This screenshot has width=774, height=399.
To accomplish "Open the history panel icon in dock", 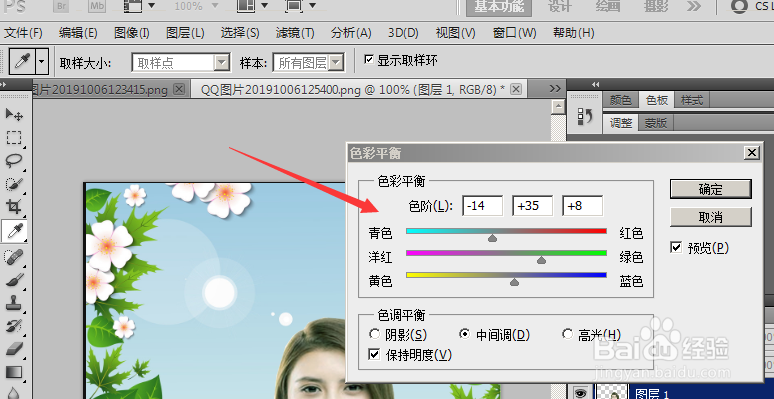I will pos(585,117).
